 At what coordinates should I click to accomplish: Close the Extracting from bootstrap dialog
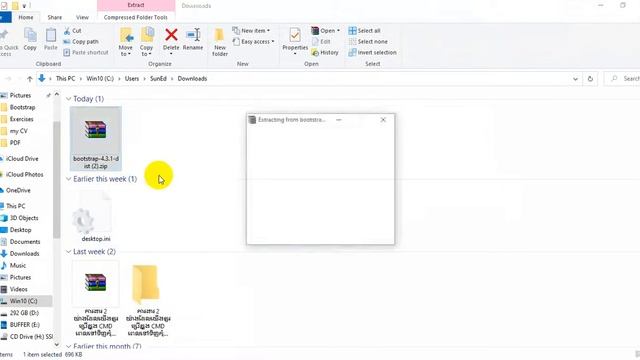pyautogui.click(x=383, y=120)
